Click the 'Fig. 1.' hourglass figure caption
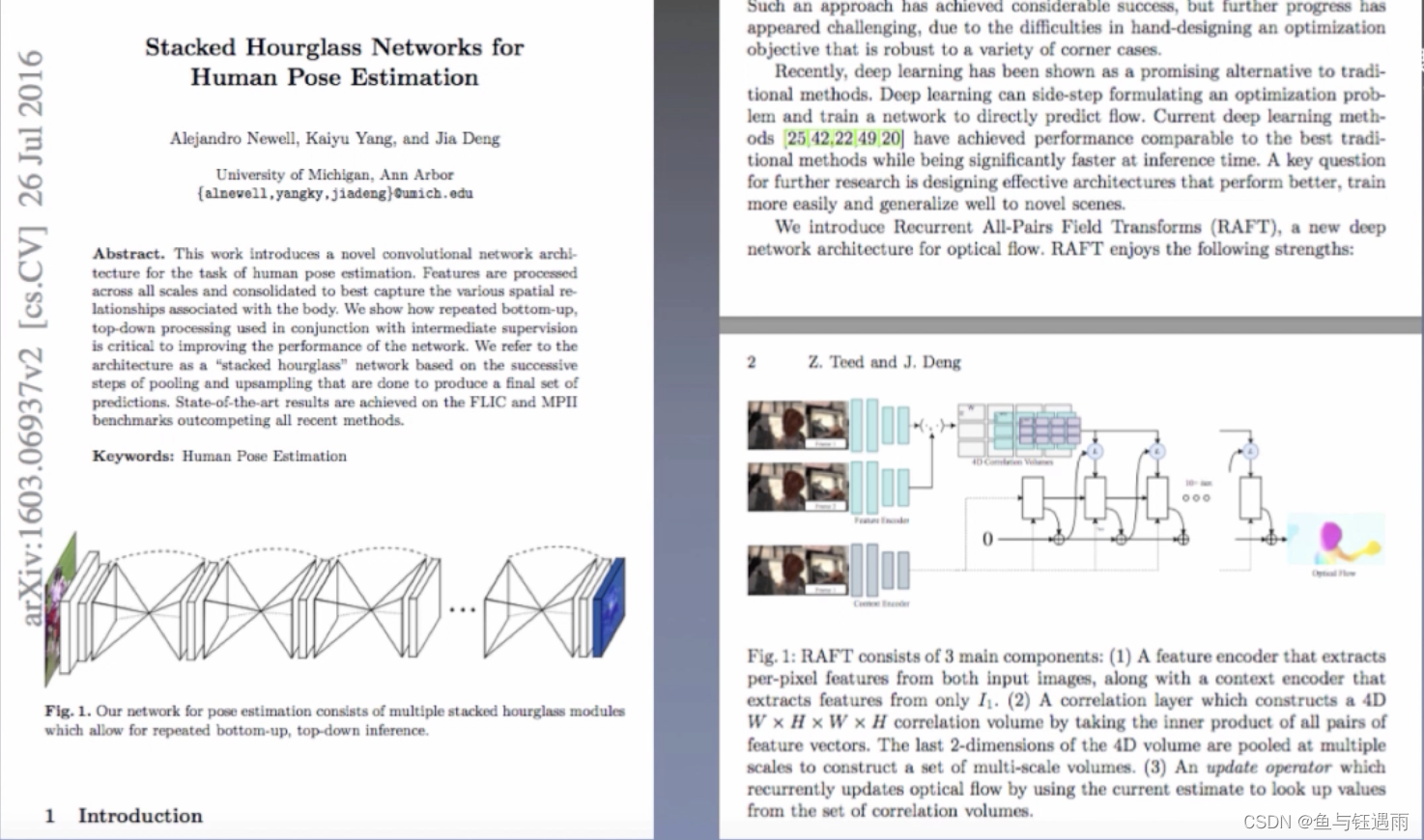 point(334,720)
